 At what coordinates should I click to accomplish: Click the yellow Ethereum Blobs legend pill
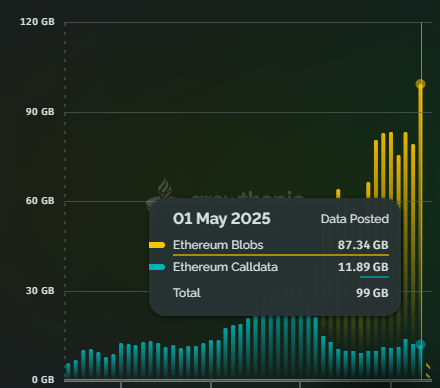[x=157, y=245]
